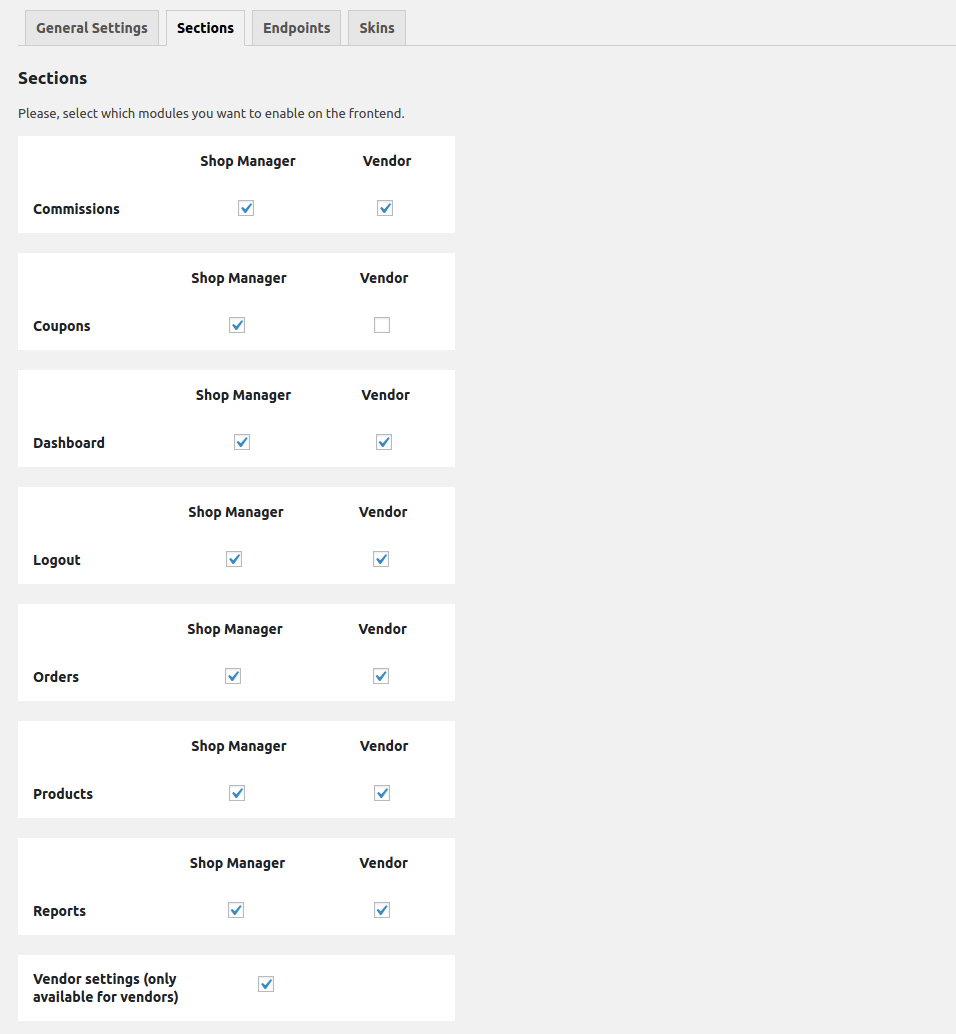
Task: Toggle Reports checkbox for Vendor
Action: tap(382, 910)
